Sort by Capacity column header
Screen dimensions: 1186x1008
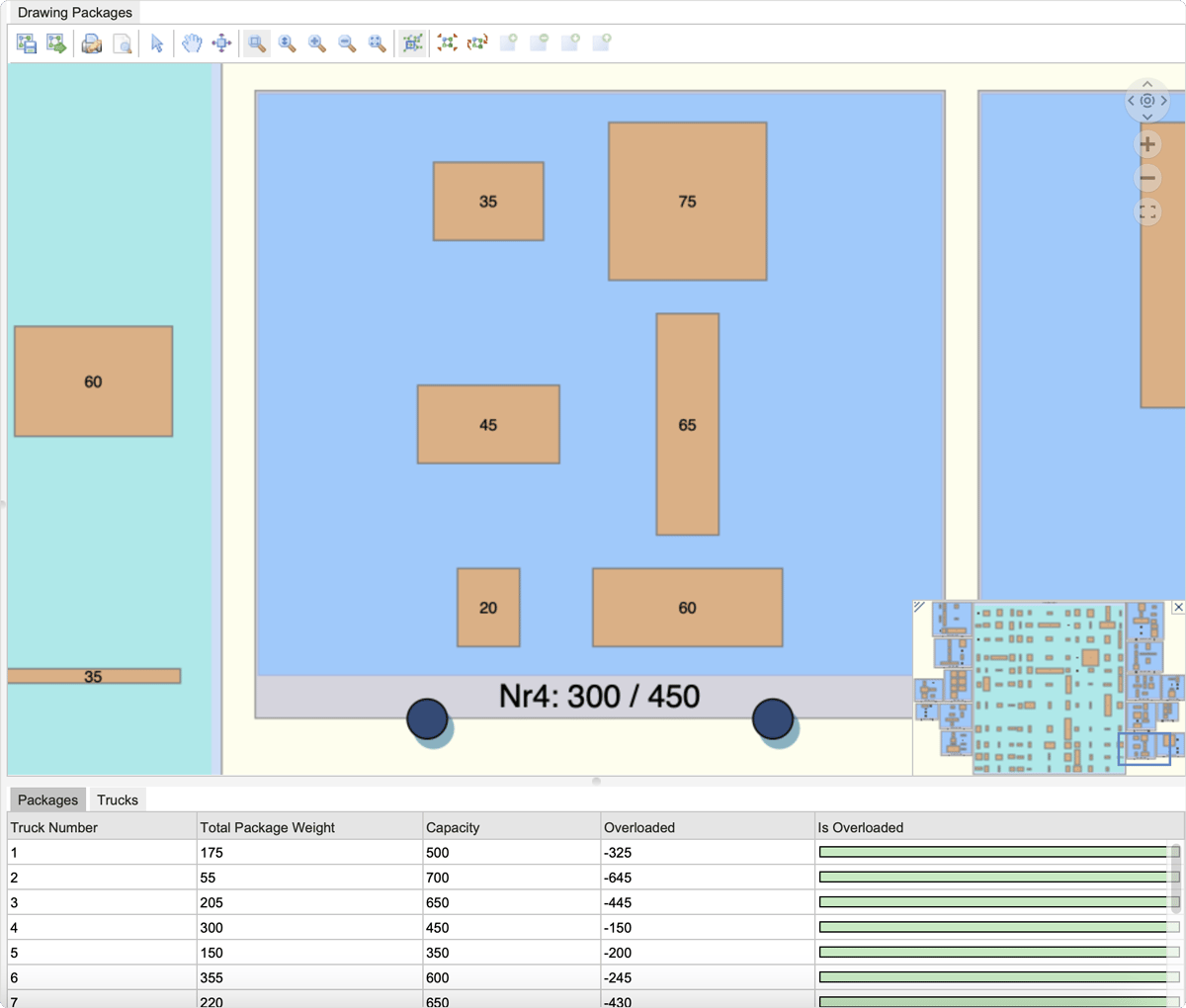coord(512,827)
